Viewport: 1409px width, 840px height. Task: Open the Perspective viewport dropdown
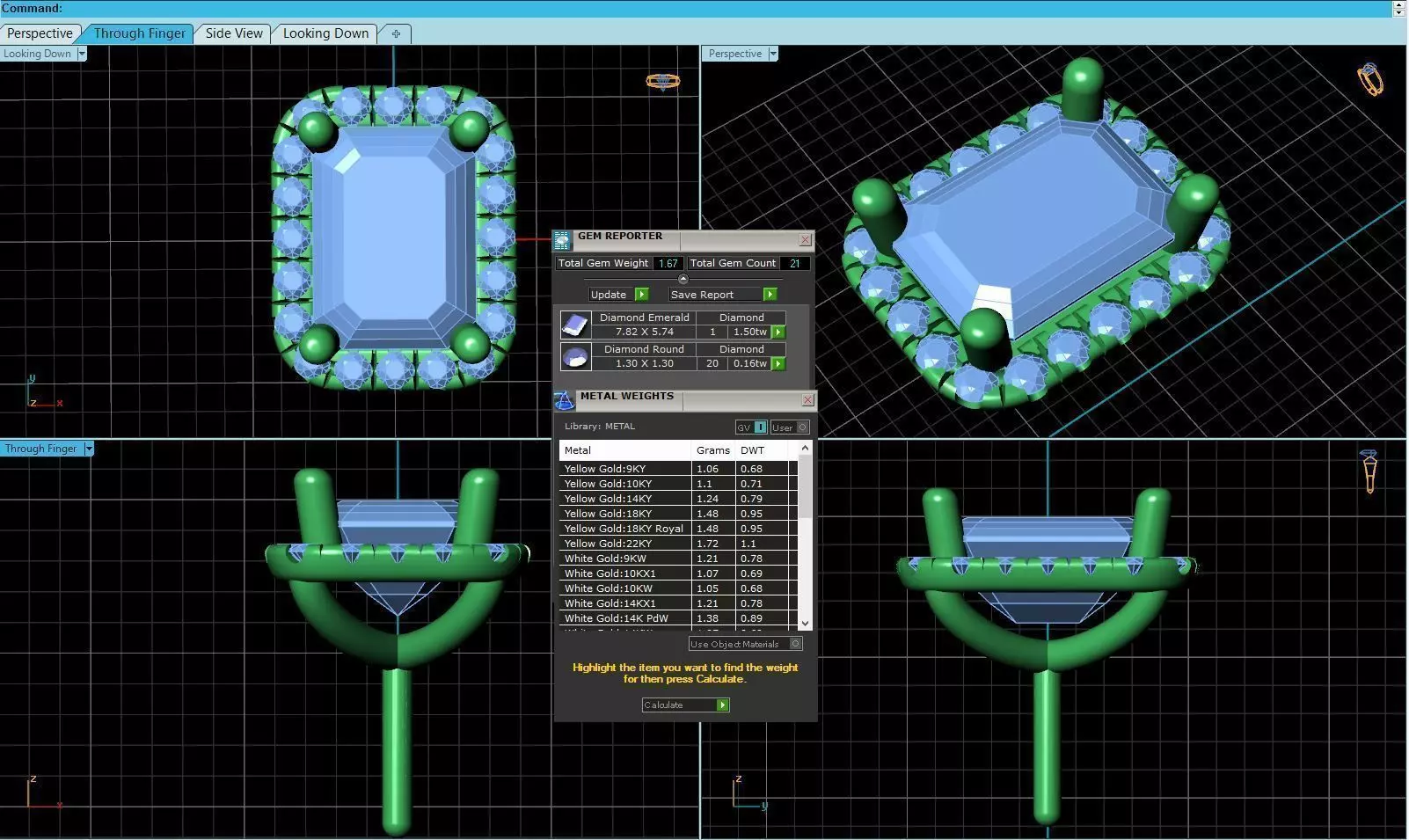pyautogui.click(x=773, y=54)
